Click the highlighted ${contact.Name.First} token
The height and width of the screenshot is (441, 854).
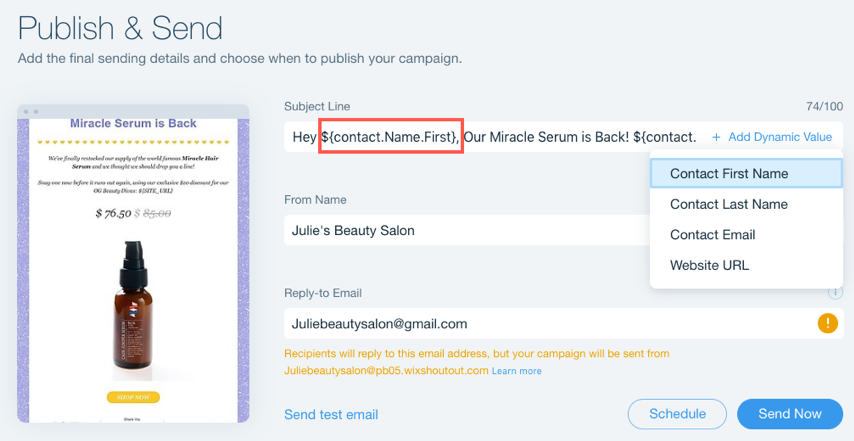[391, 137]
